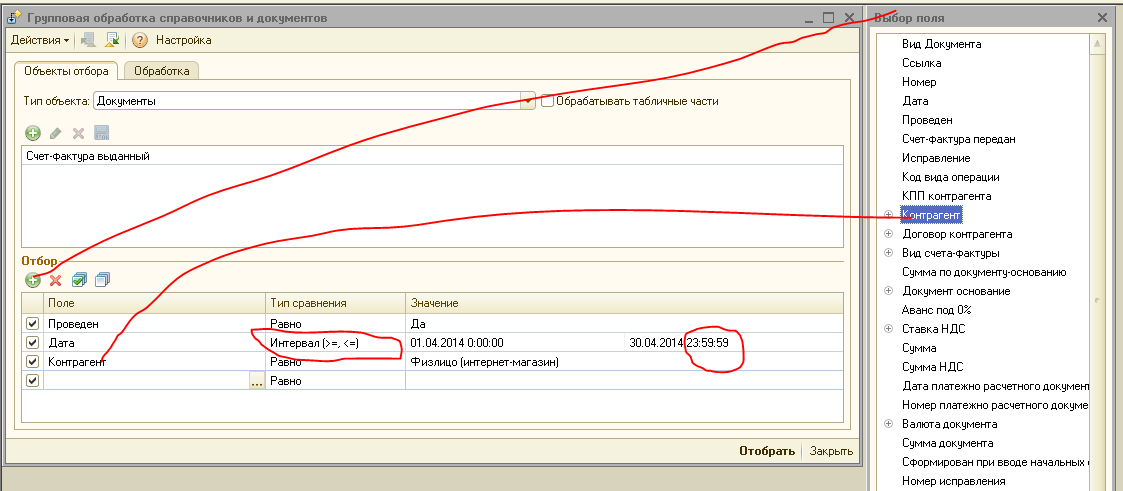Click the Поле column header

[x=154, y=303]
